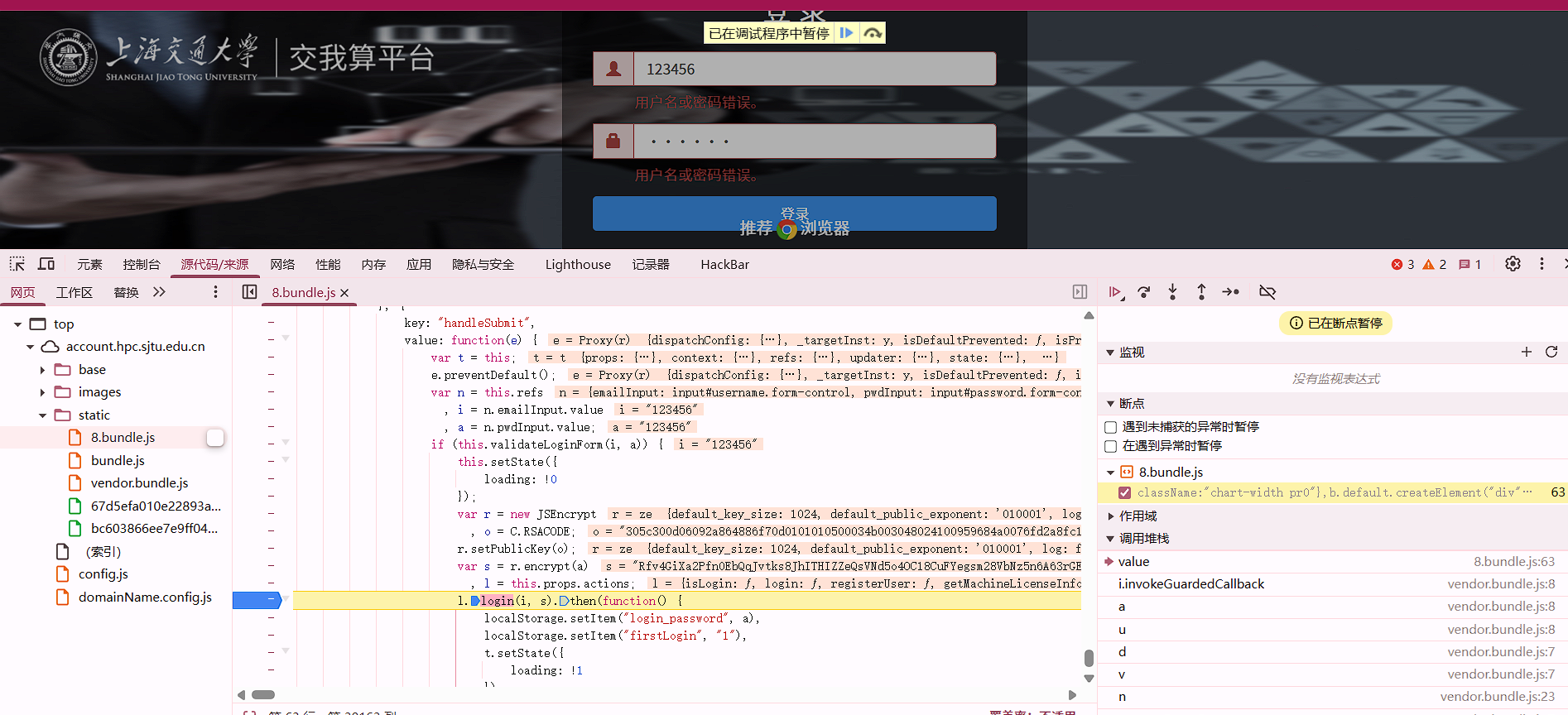Step over next function call
This screenshot has height=715, width=1568.
[x=1144, y=292]
